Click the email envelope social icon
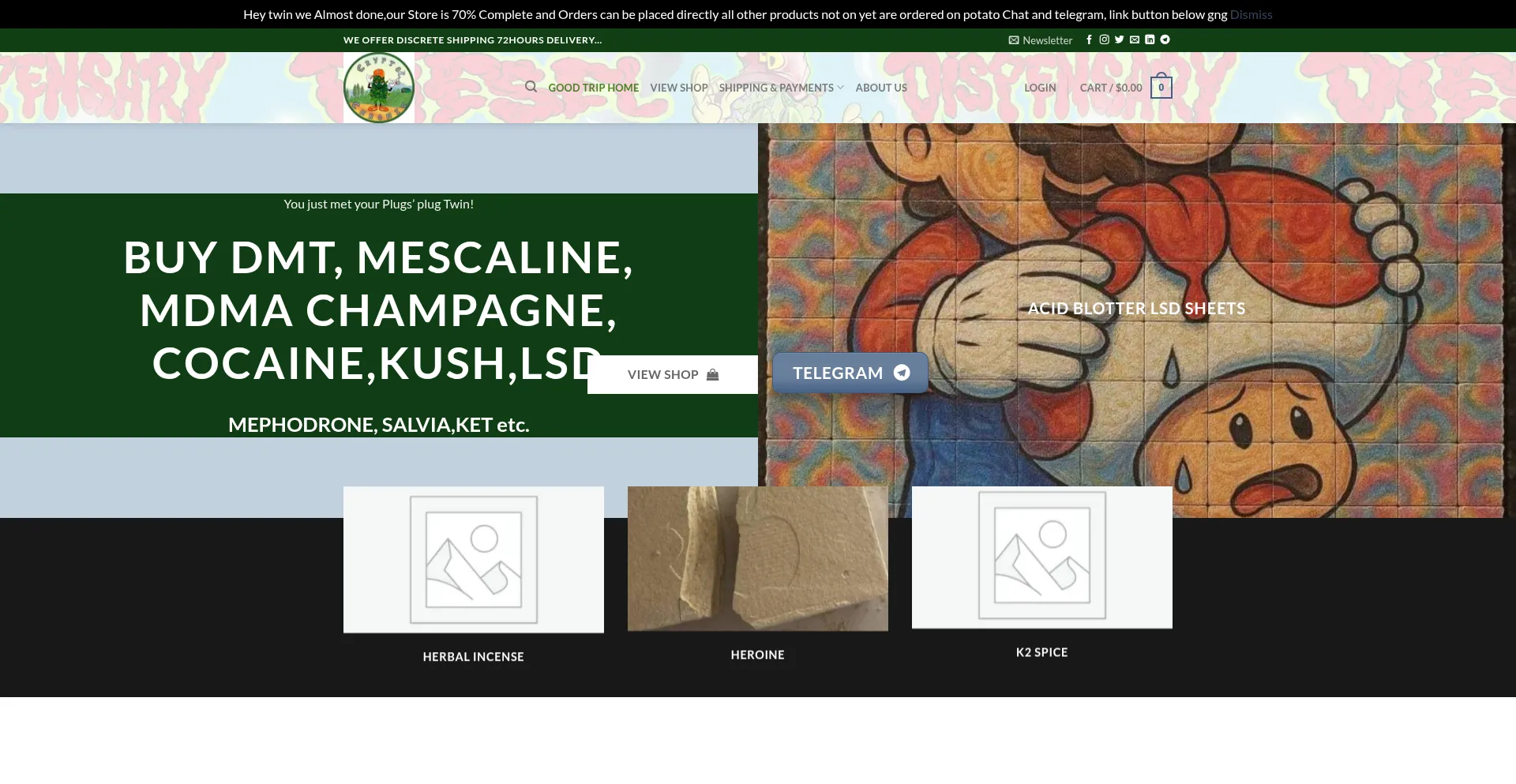 (1135, 39)
